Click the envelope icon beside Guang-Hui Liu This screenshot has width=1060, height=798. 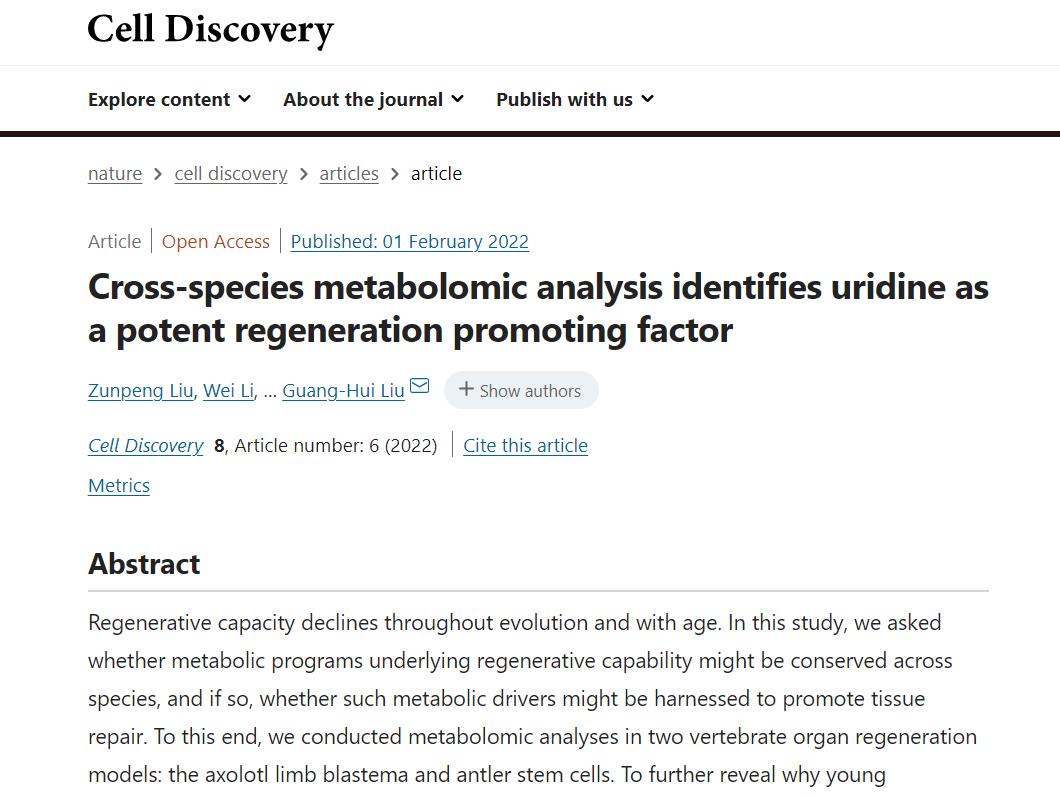420,386
